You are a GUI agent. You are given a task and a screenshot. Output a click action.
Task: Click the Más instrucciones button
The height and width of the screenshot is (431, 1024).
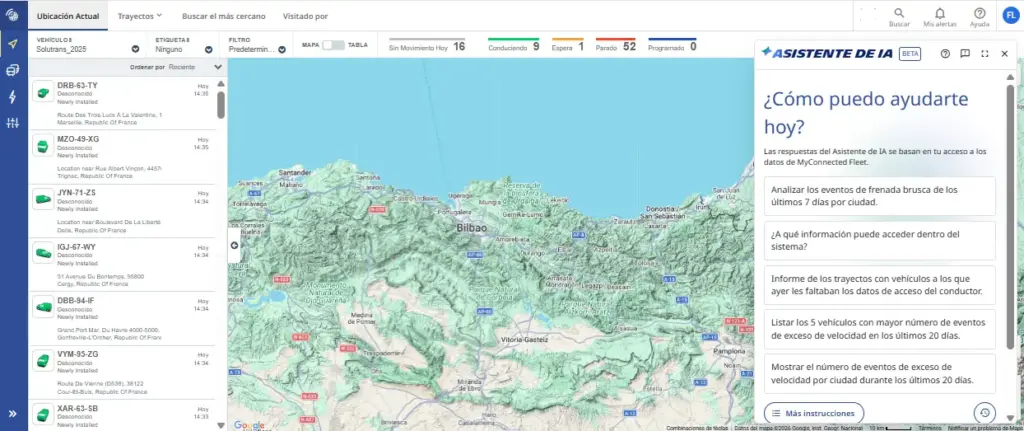point(814,413)
